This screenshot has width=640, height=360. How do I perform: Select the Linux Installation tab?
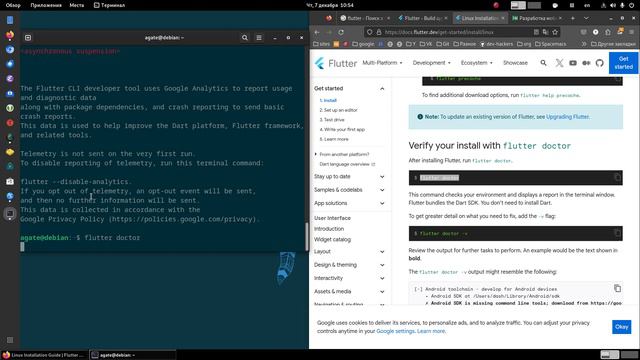[x=480, y=18]
